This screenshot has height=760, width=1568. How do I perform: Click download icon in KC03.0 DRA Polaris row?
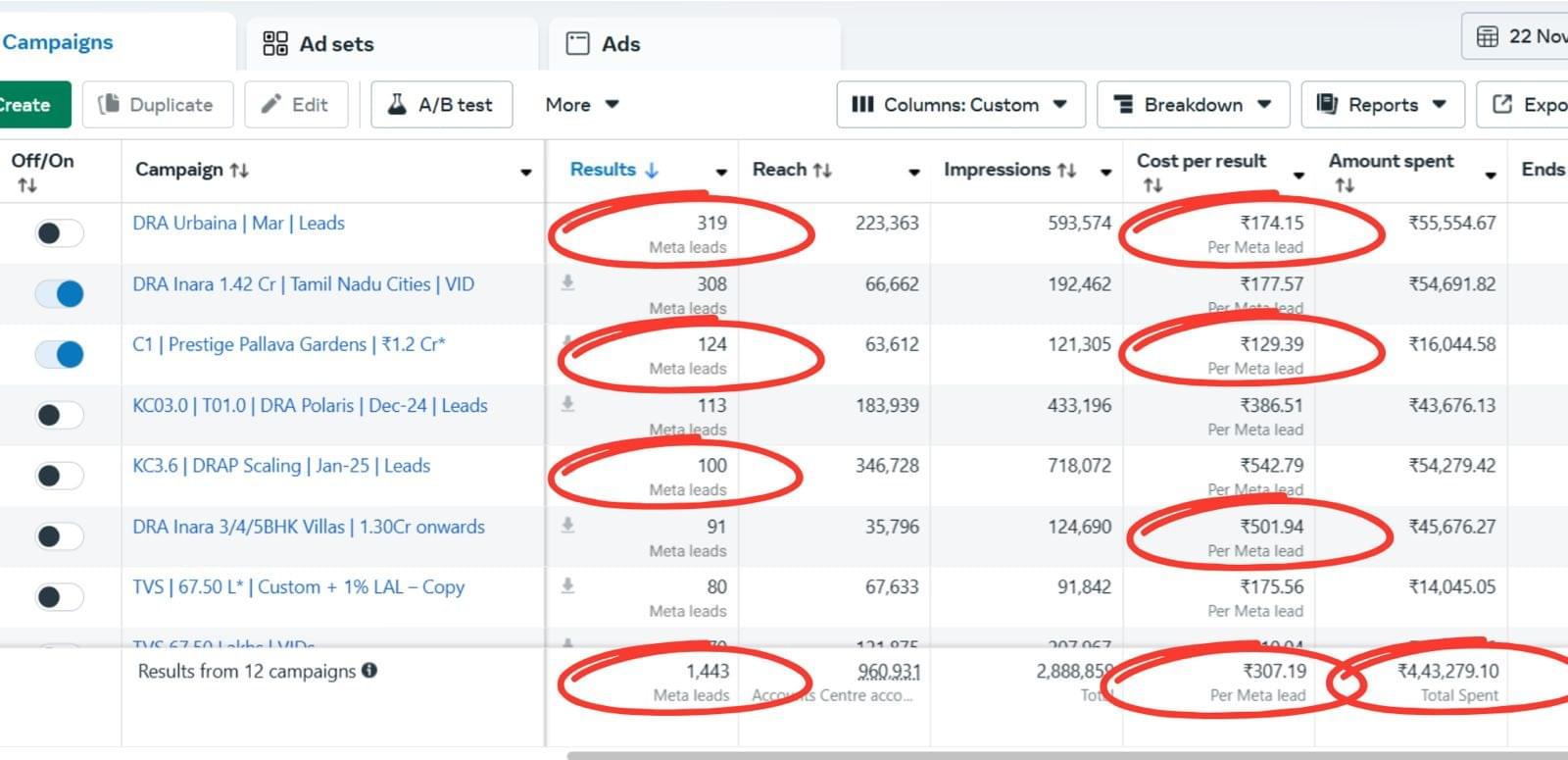point(567,404)
